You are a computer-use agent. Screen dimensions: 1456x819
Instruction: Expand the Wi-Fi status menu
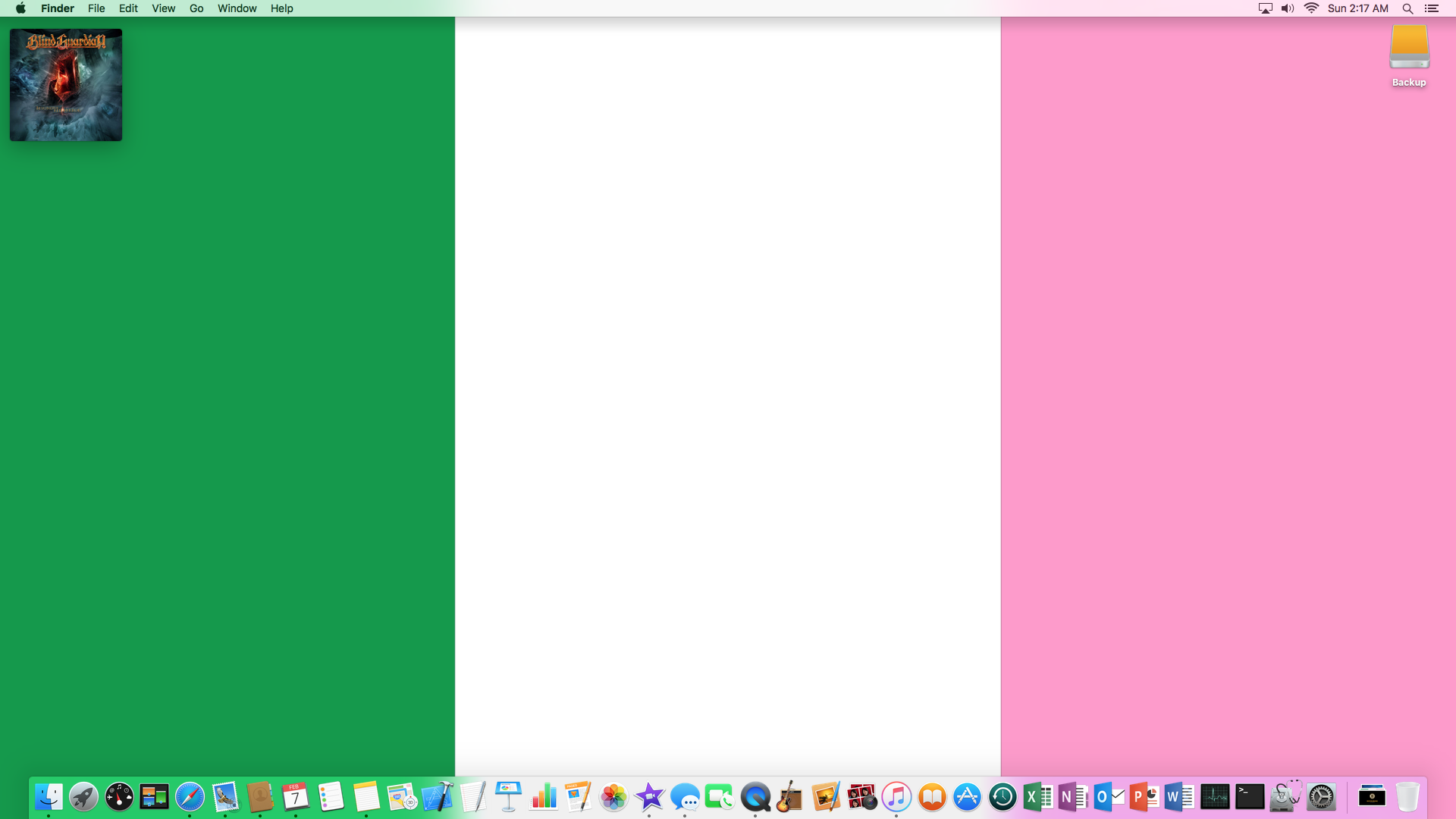click(1311, 8)
